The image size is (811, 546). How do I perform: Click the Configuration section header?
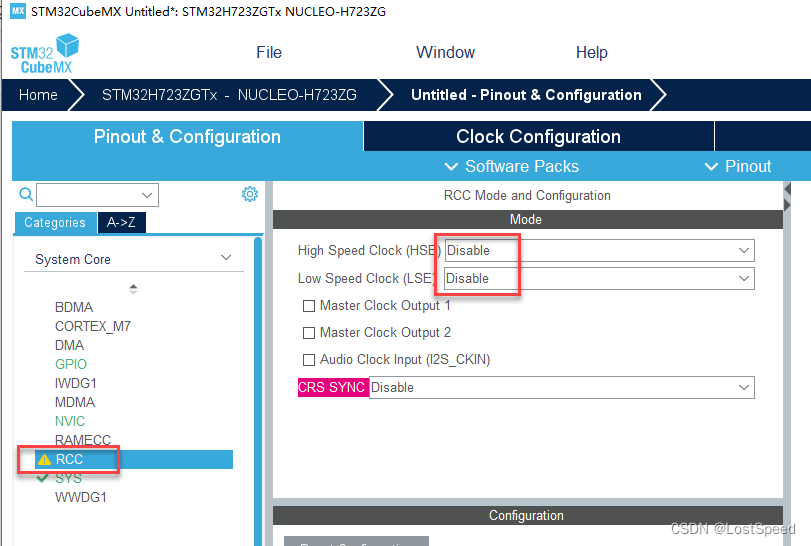coord(528,515)
